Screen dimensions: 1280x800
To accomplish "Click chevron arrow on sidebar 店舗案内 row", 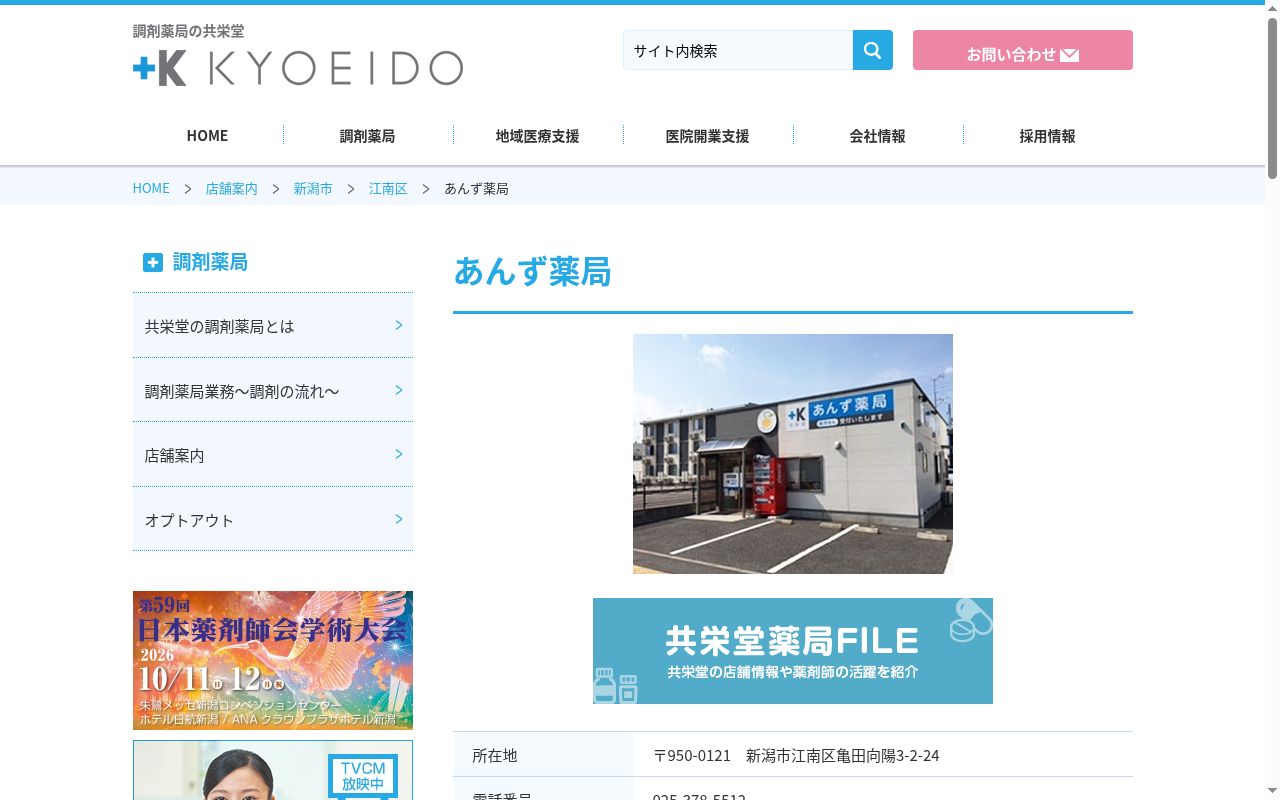I will coord(399,454).
